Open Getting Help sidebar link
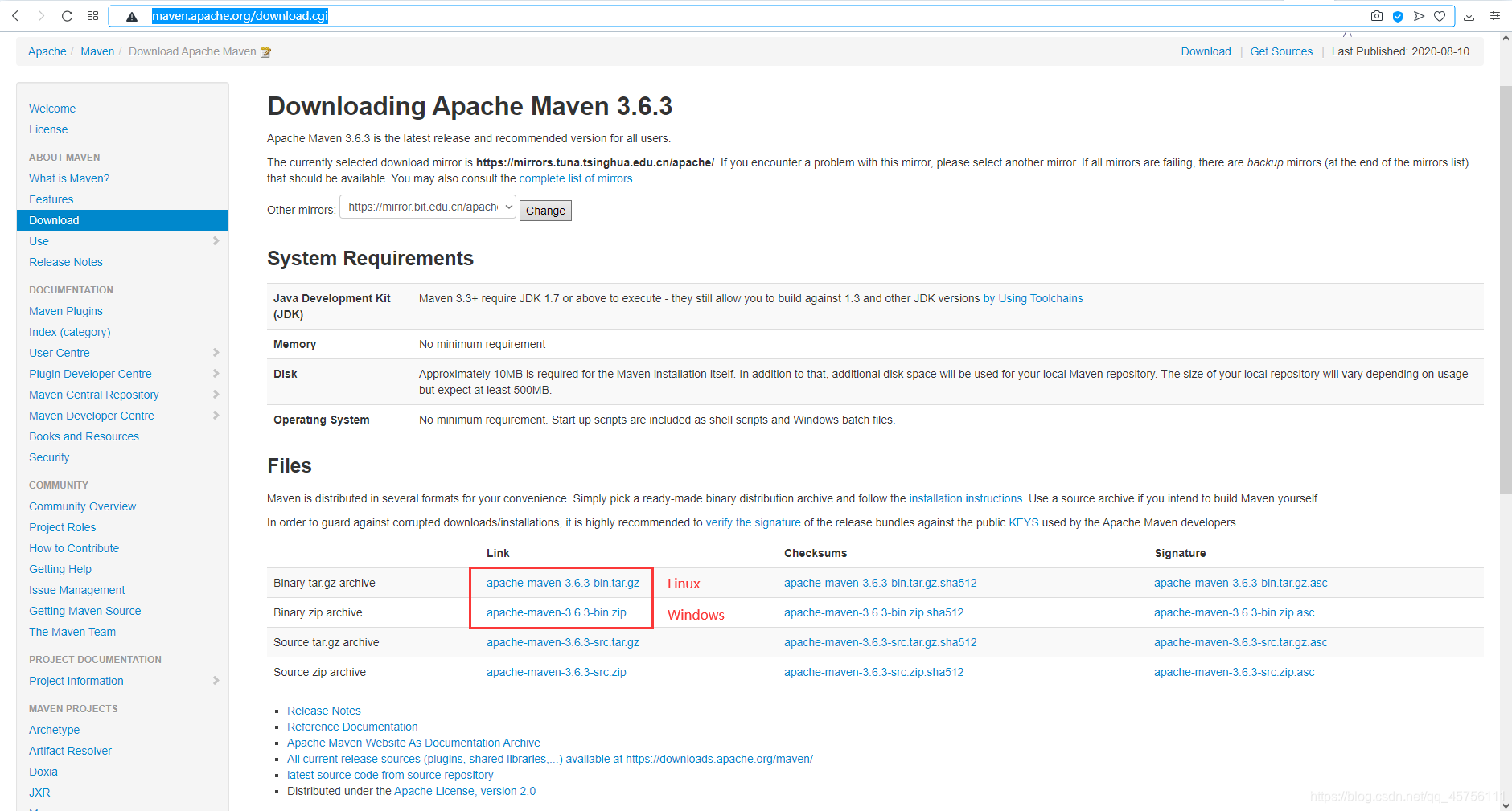Screen dimensions: 1512x811 pyautogui.click(x=60, y=569)
